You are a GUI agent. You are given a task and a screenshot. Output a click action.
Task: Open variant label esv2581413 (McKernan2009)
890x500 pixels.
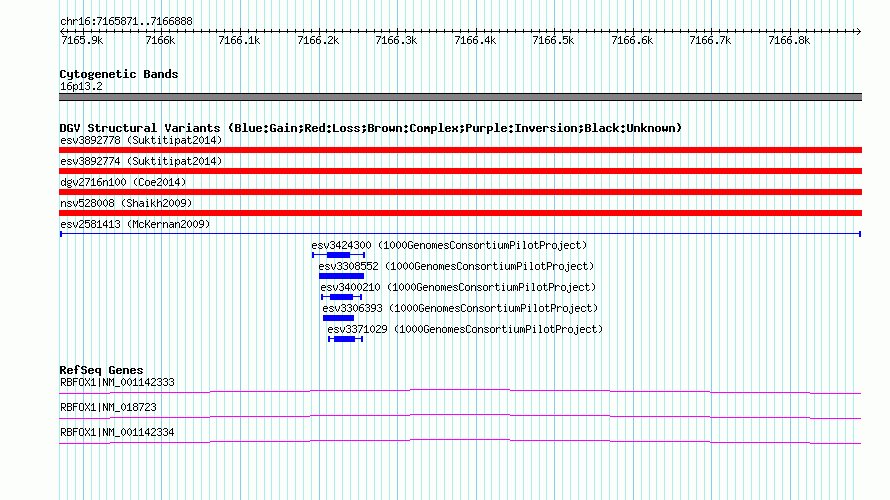[x=135, y=224]
